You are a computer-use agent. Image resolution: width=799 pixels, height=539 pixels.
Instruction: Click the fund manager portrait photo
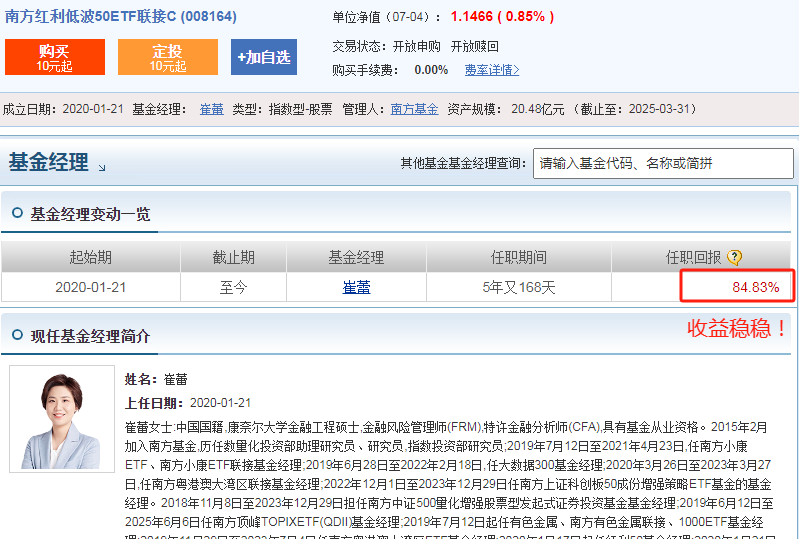[x=62, y=419]
